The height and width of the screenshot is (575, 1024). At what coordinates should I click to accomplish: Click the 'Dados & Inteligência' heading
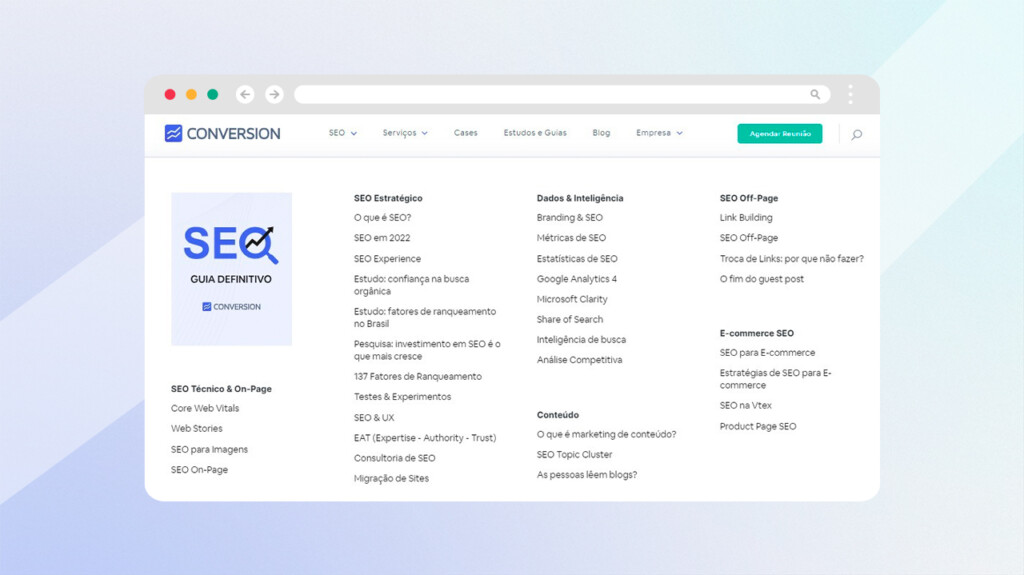point(580,198)
